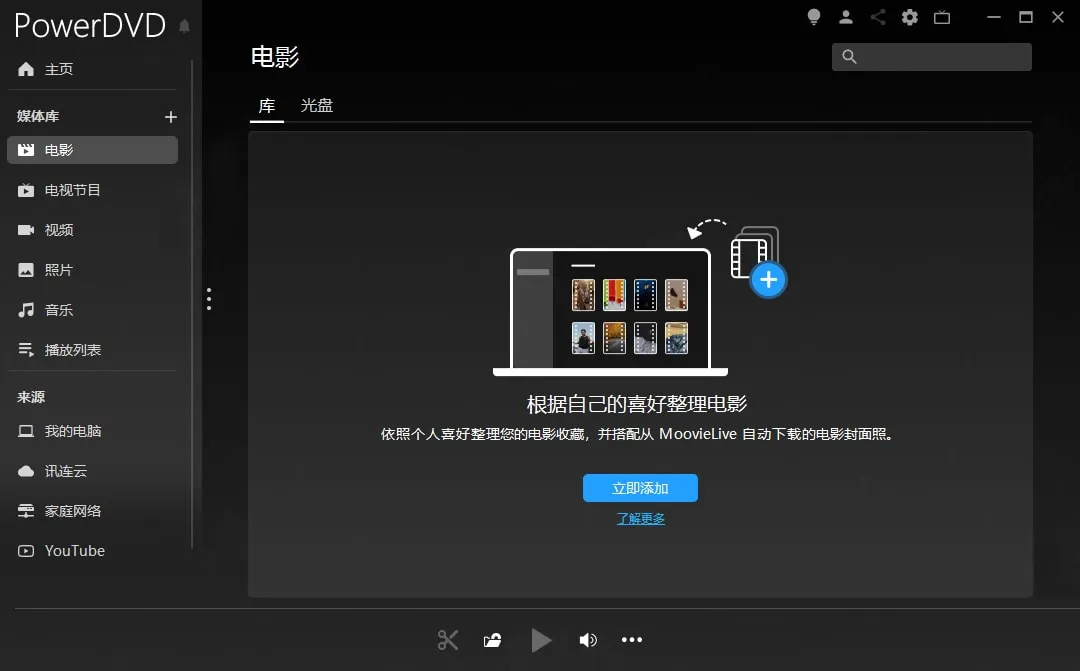Click the 立即添加 button
Viewport: 1080px width, 671px height.
tap(640, 488)
